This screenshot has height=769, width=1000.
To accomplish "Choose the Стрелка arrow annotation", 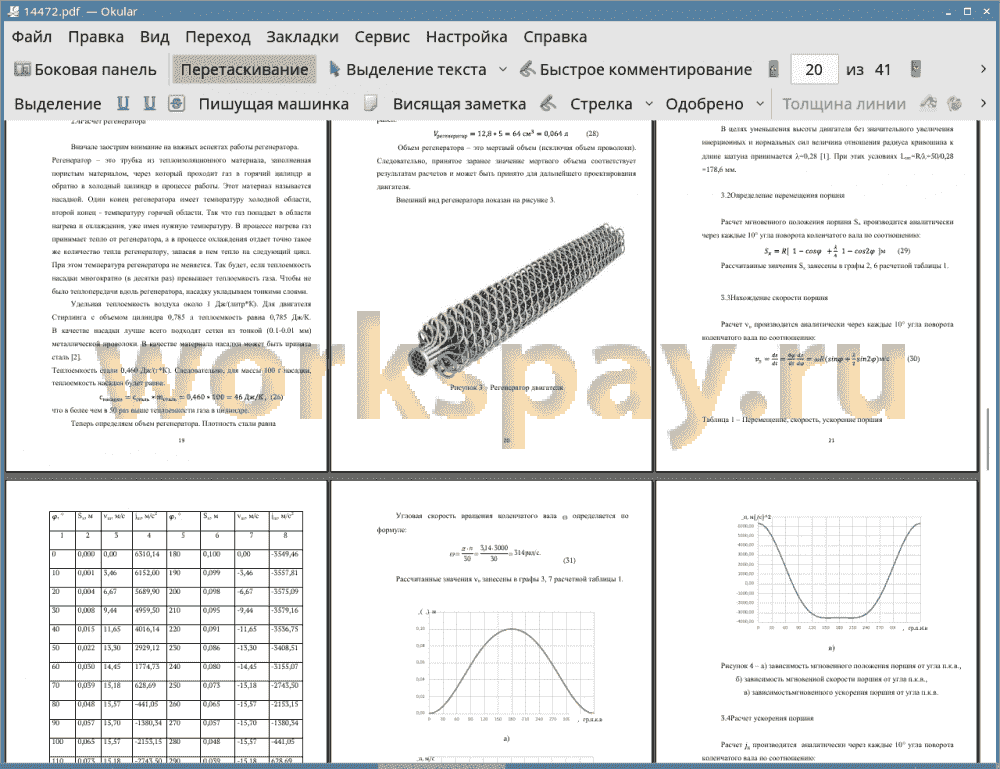I will coord(601,104).
